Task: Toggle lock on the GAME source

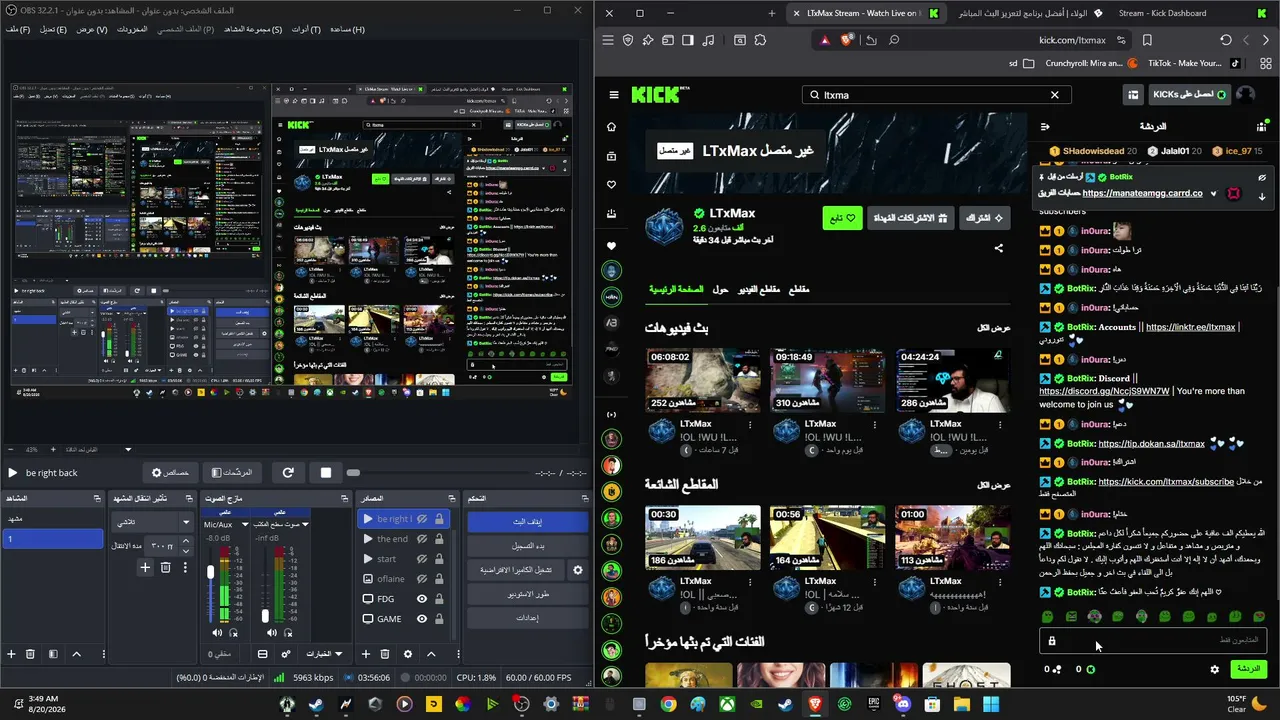Action: pyautogui.click(x=439, y=619)
